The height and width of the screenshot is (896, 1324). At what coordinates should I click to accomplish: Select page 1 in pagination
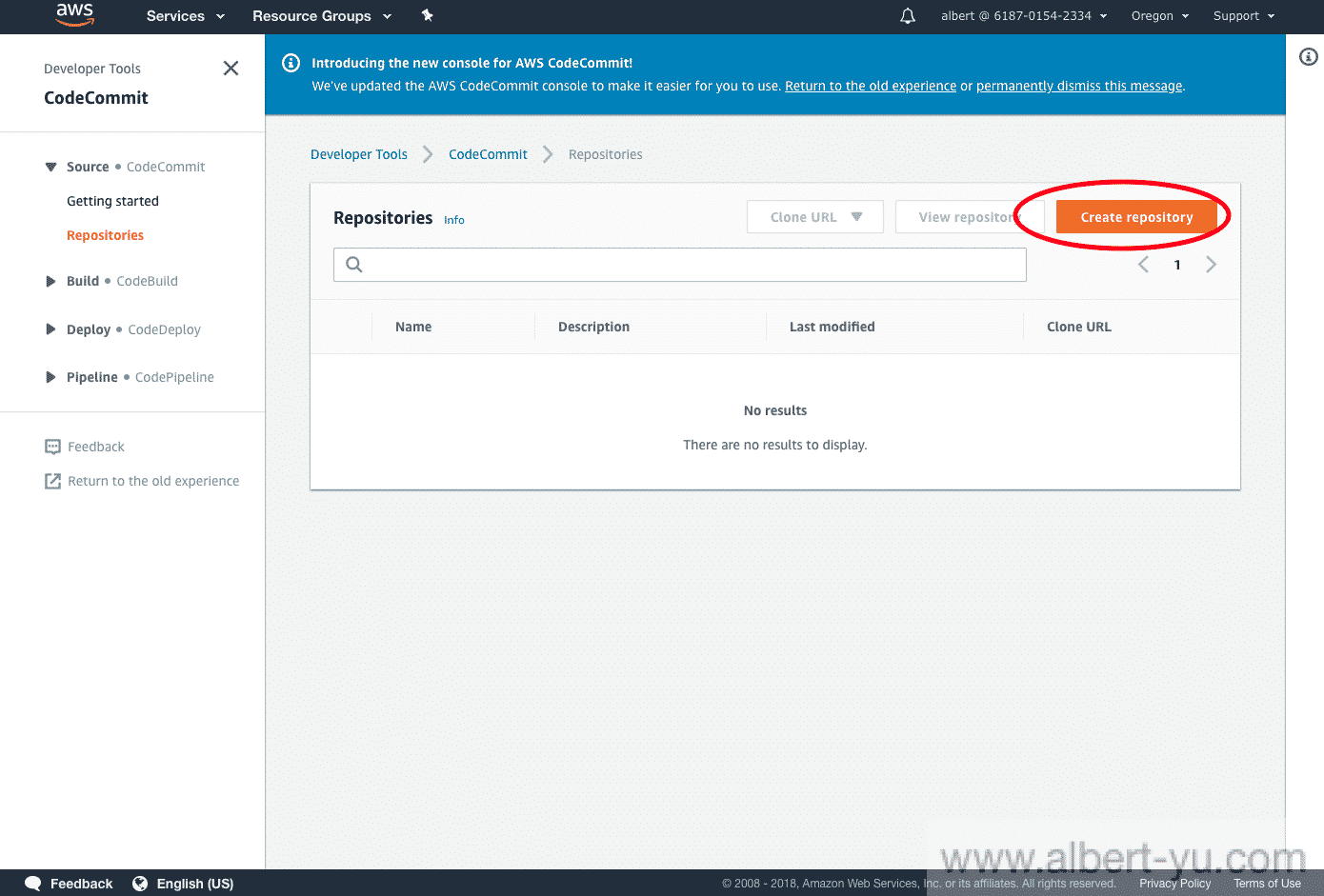1177,265
